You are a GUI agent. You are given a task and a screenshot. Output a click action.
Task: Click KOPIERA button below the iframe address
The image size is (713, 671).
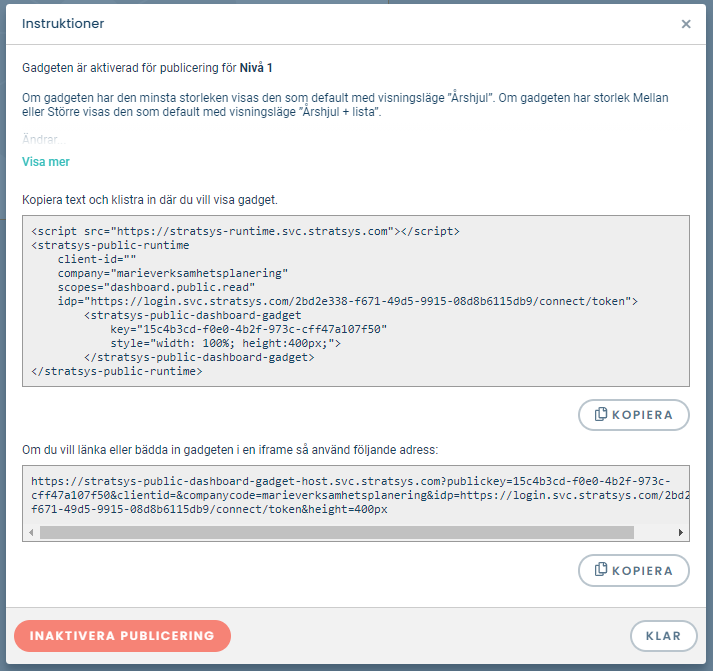(633, 570)
